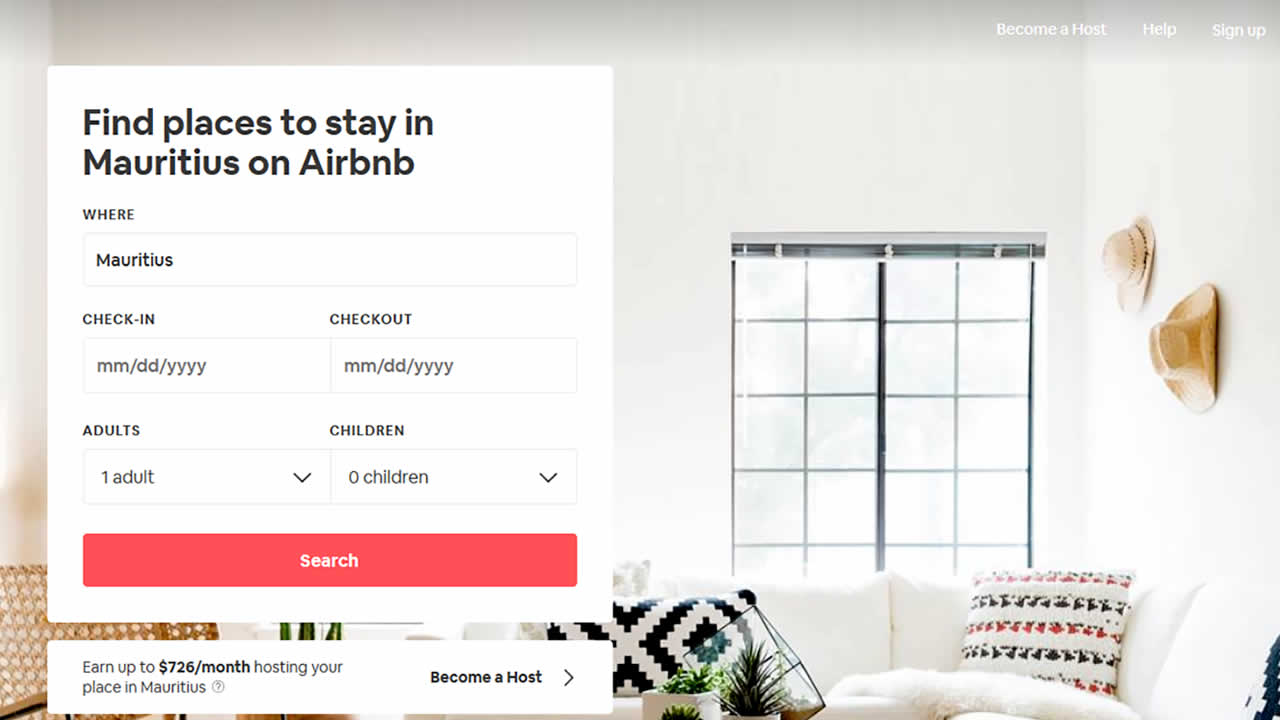Click the WHERE field label
This screenshot has height=720, width=1280.
pyautogui.click(x=108, y=214)
